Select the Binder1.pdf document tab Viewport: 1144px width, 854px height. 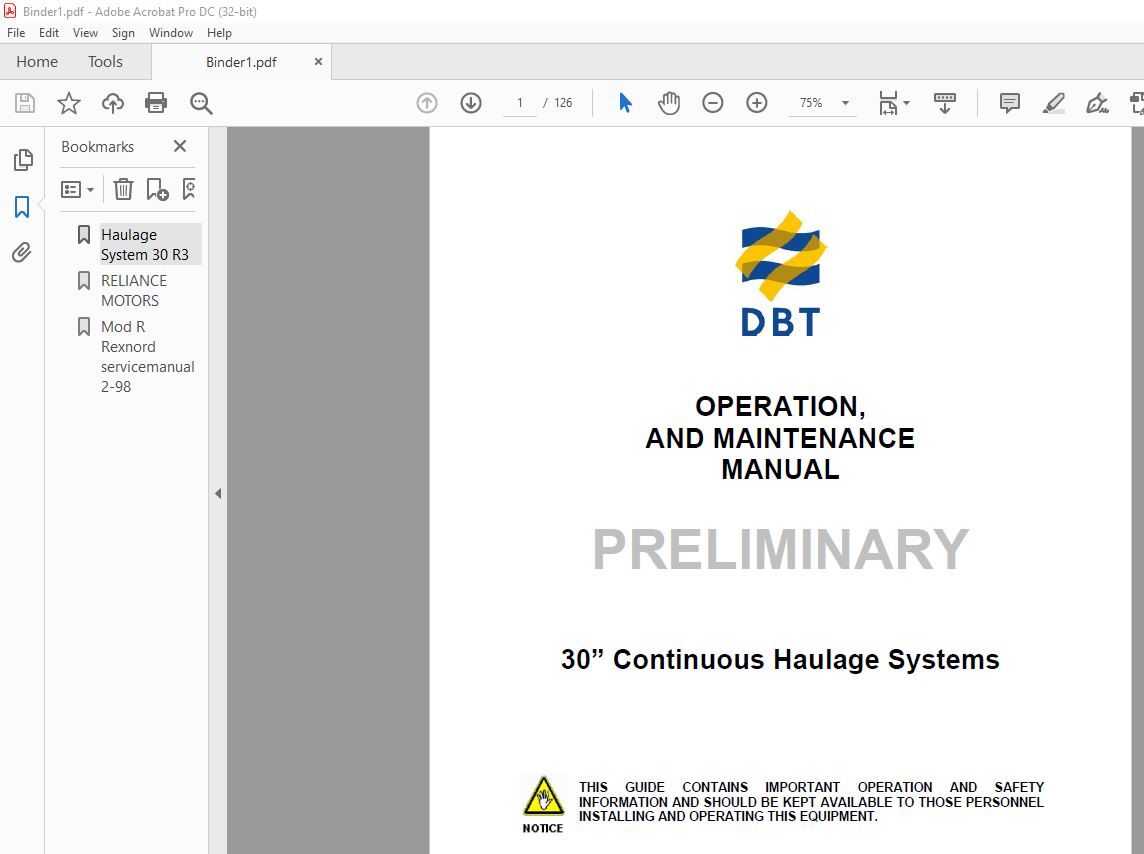tap(241, 62)
